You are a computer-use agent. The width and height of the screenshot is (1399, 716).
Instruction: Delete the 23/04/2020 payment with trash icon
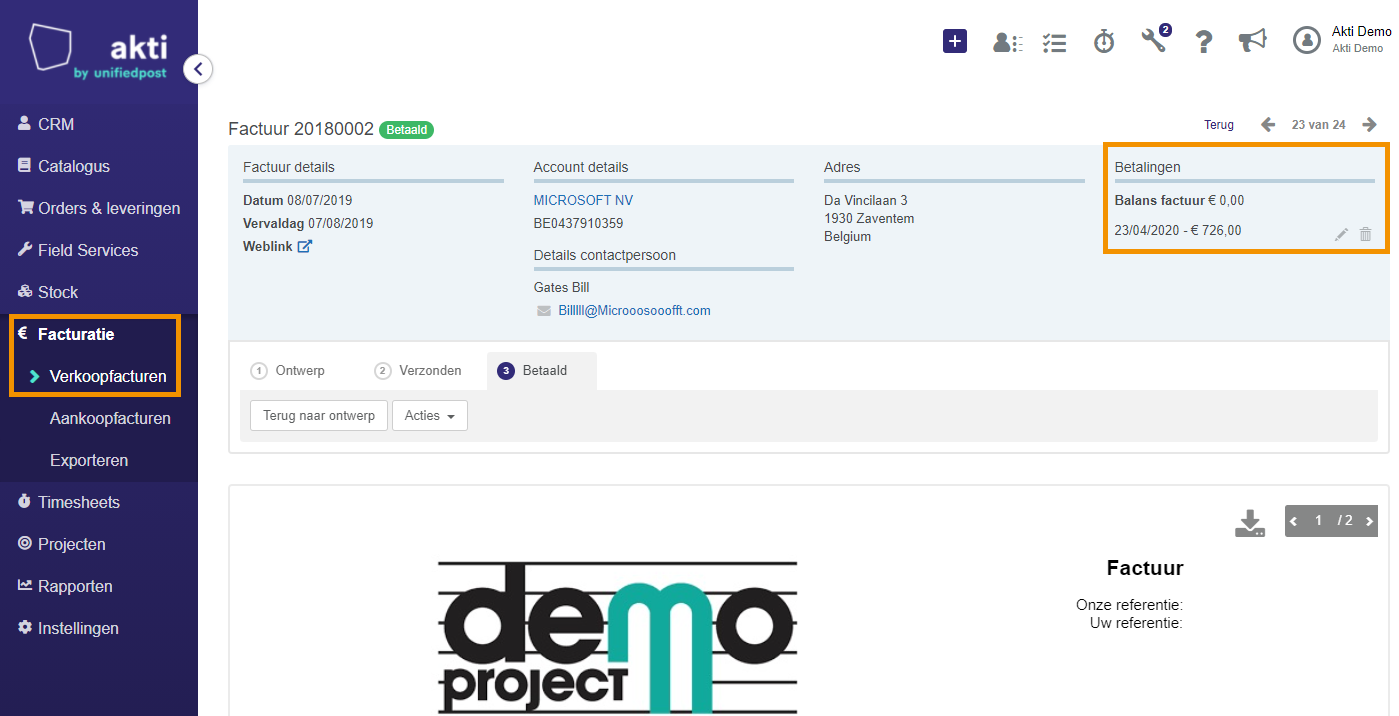click(1366, 234)
